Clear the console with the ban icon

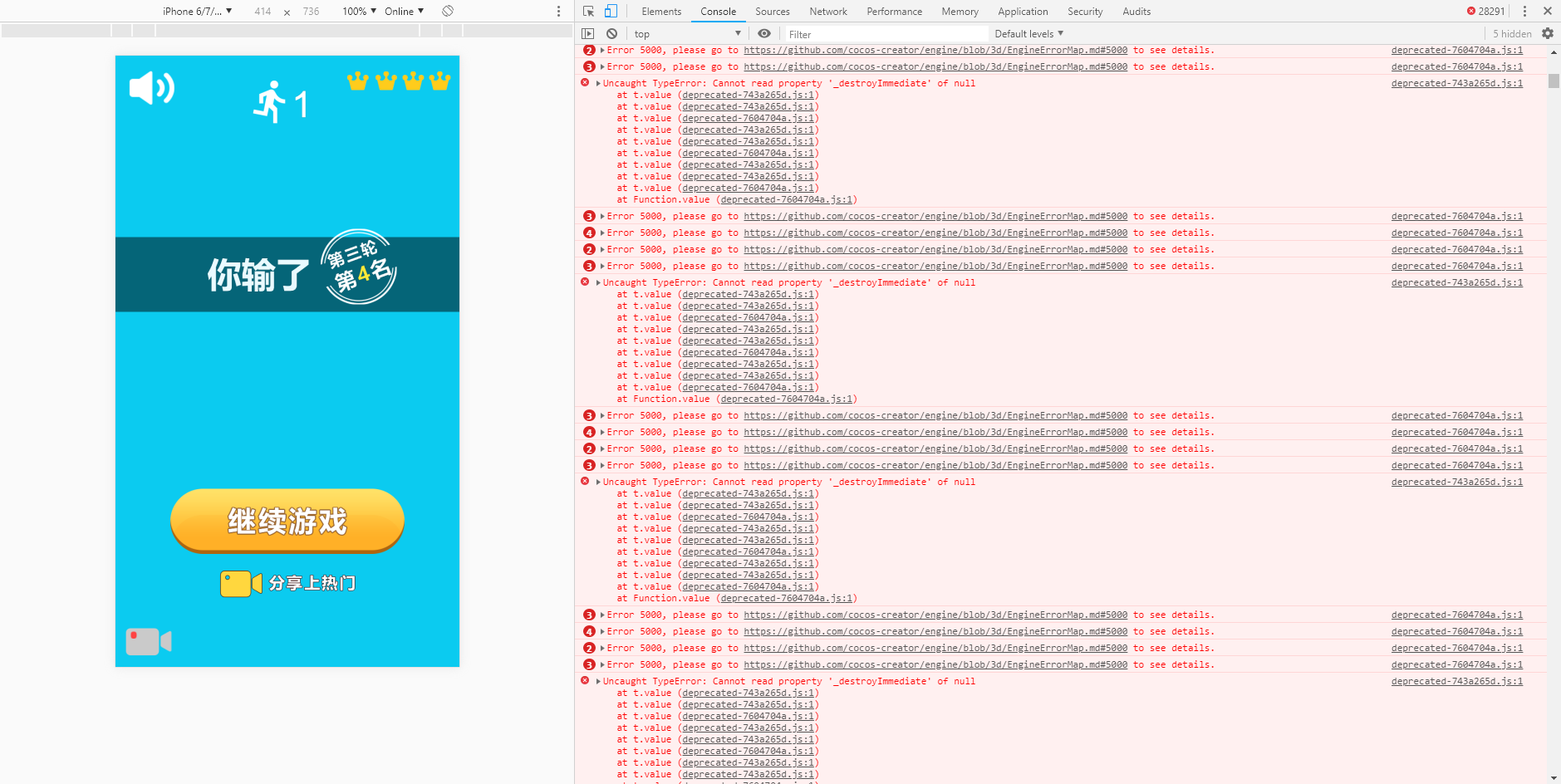(611, 33)
